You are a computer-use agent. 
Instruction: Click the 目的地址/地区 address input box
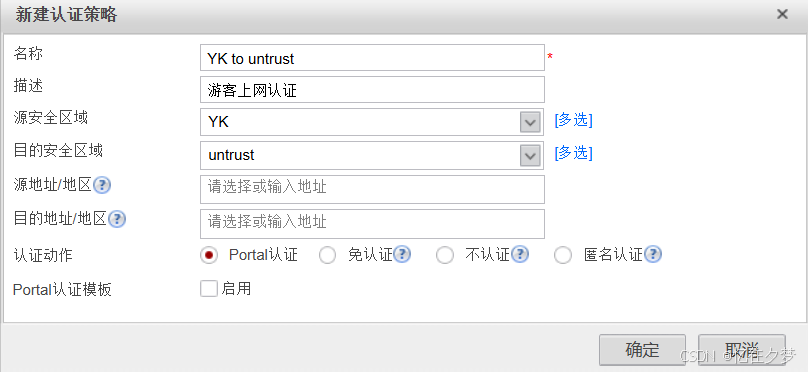372,224
